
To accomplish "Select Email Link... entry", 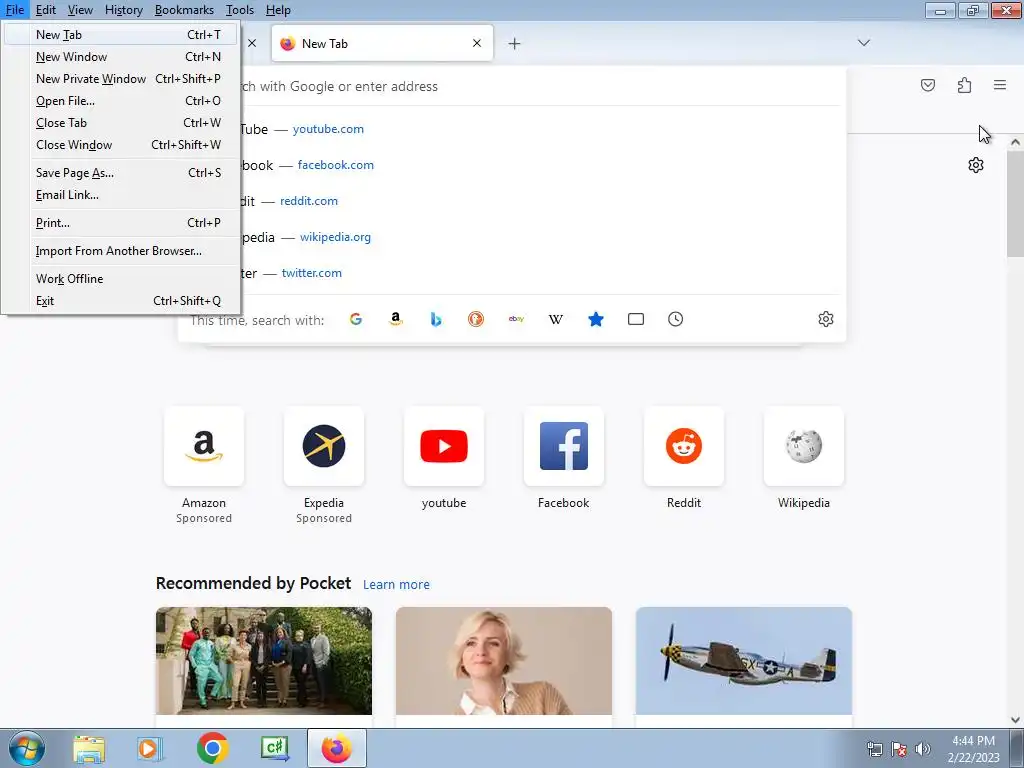I will click(121, 195).
